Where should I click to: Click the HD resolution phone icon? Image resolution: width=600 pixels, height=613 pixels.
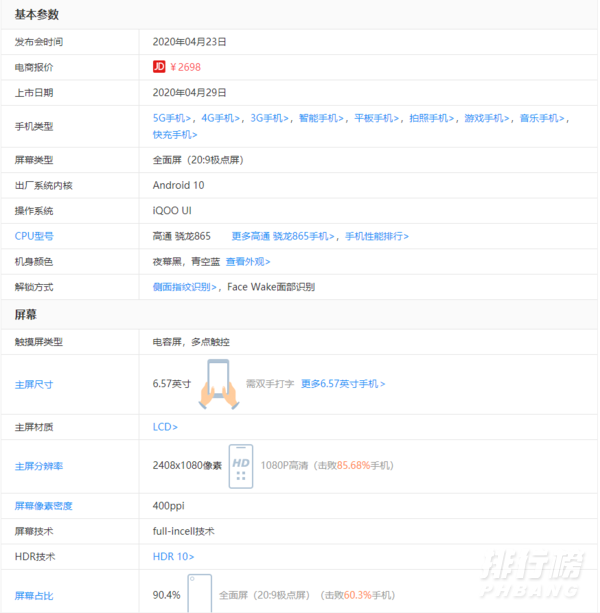pos(241,466)
